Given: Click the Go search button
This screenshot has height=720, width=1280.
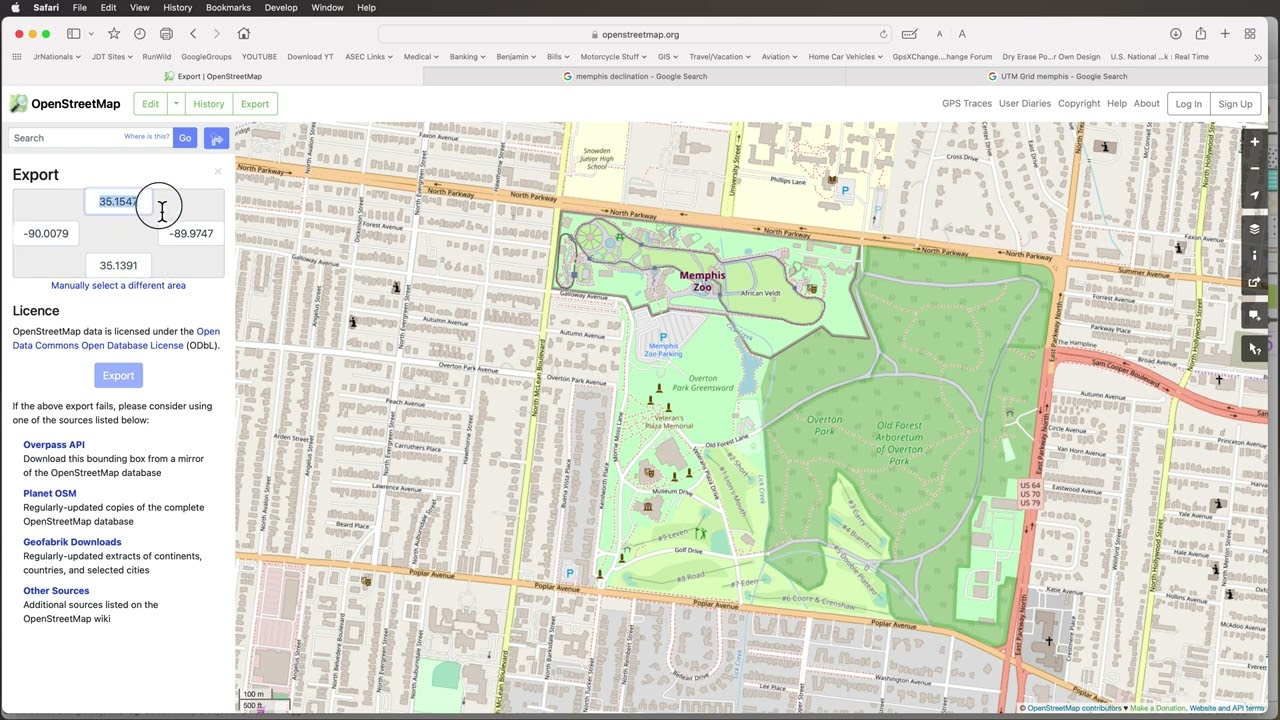Looking at the screenshot, I should coord(185,138).
